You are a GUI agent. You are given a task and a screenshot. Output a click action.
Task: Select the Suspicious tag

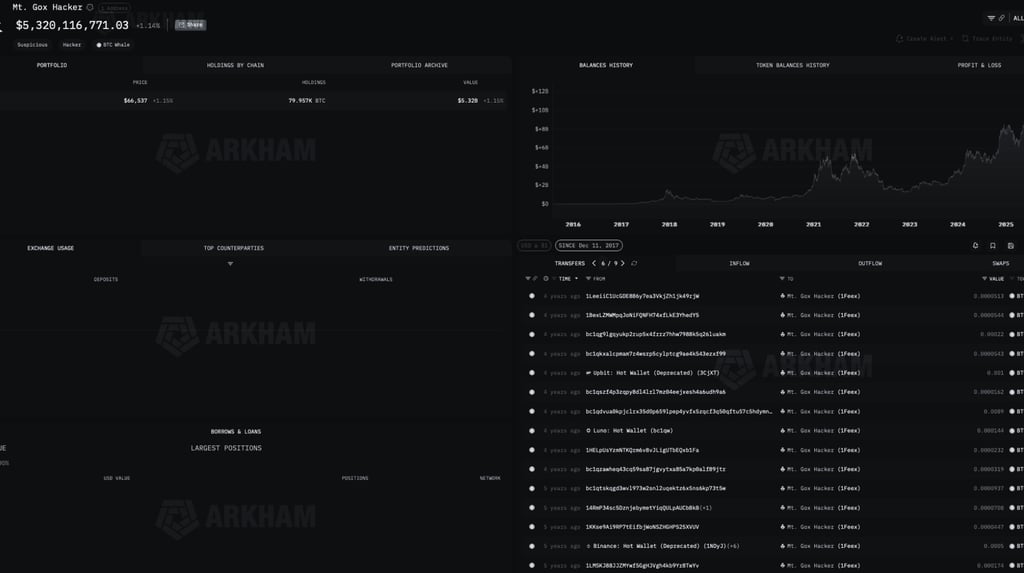pyautogui.click(x=33, y=45)
